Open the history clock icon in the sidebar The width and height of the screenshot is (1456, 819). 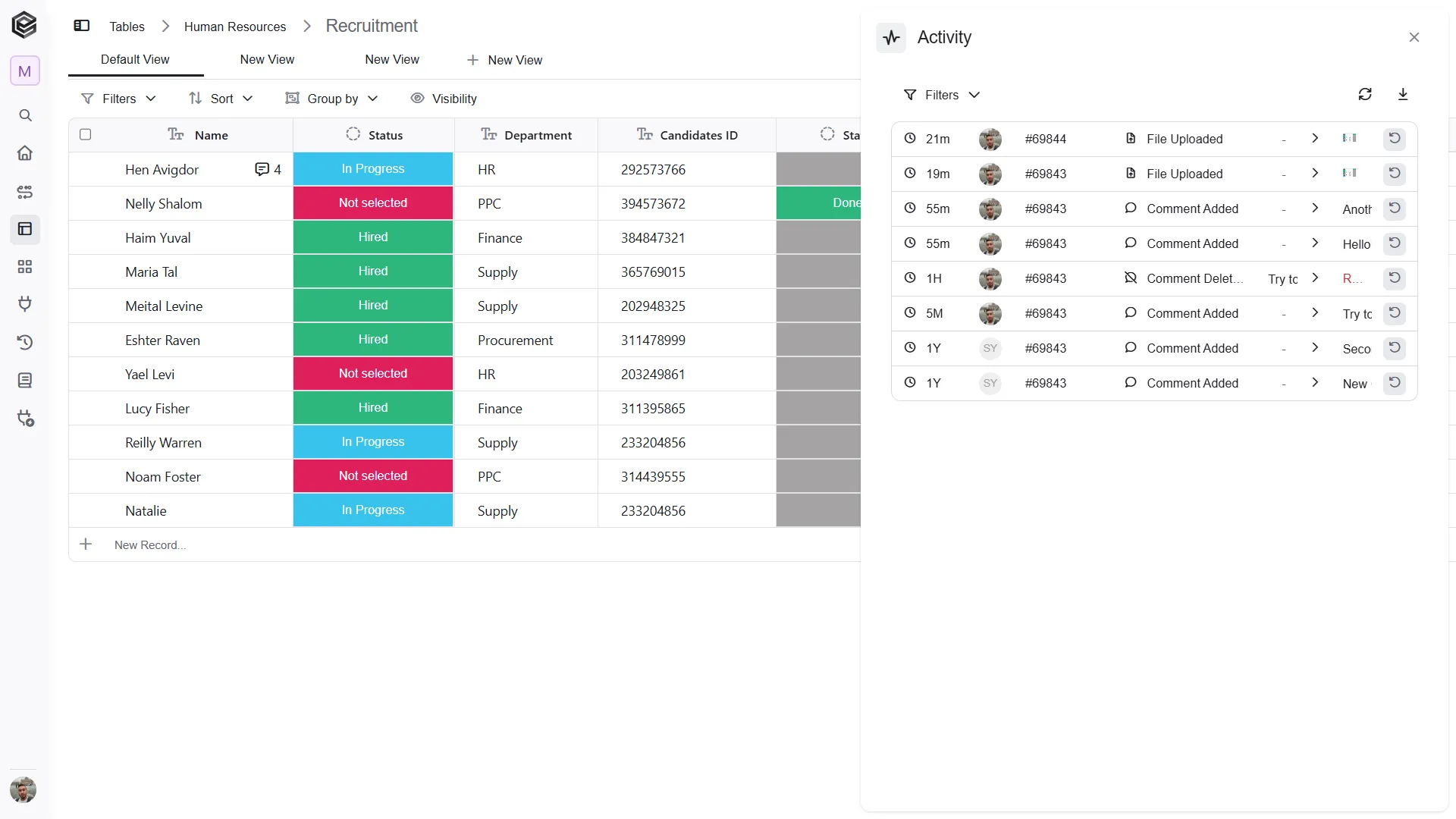click(x=25, y=343)
